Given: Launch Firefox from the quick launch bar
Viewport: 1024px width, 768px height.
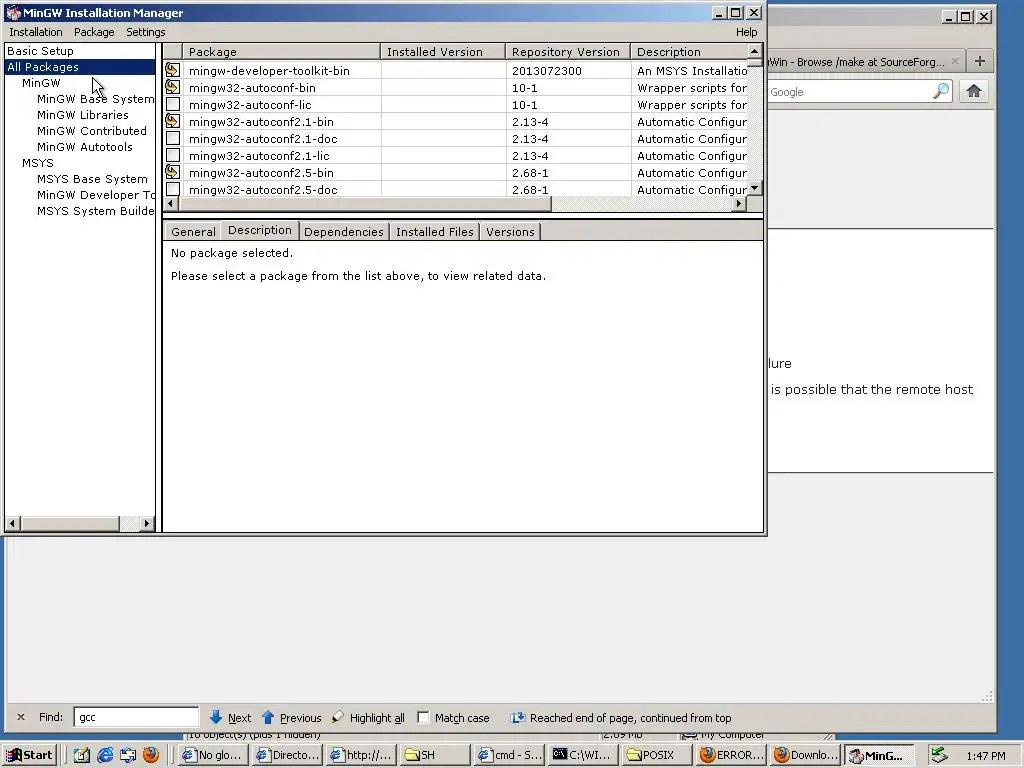Looking at the screenshot, I should pos(151,755).
